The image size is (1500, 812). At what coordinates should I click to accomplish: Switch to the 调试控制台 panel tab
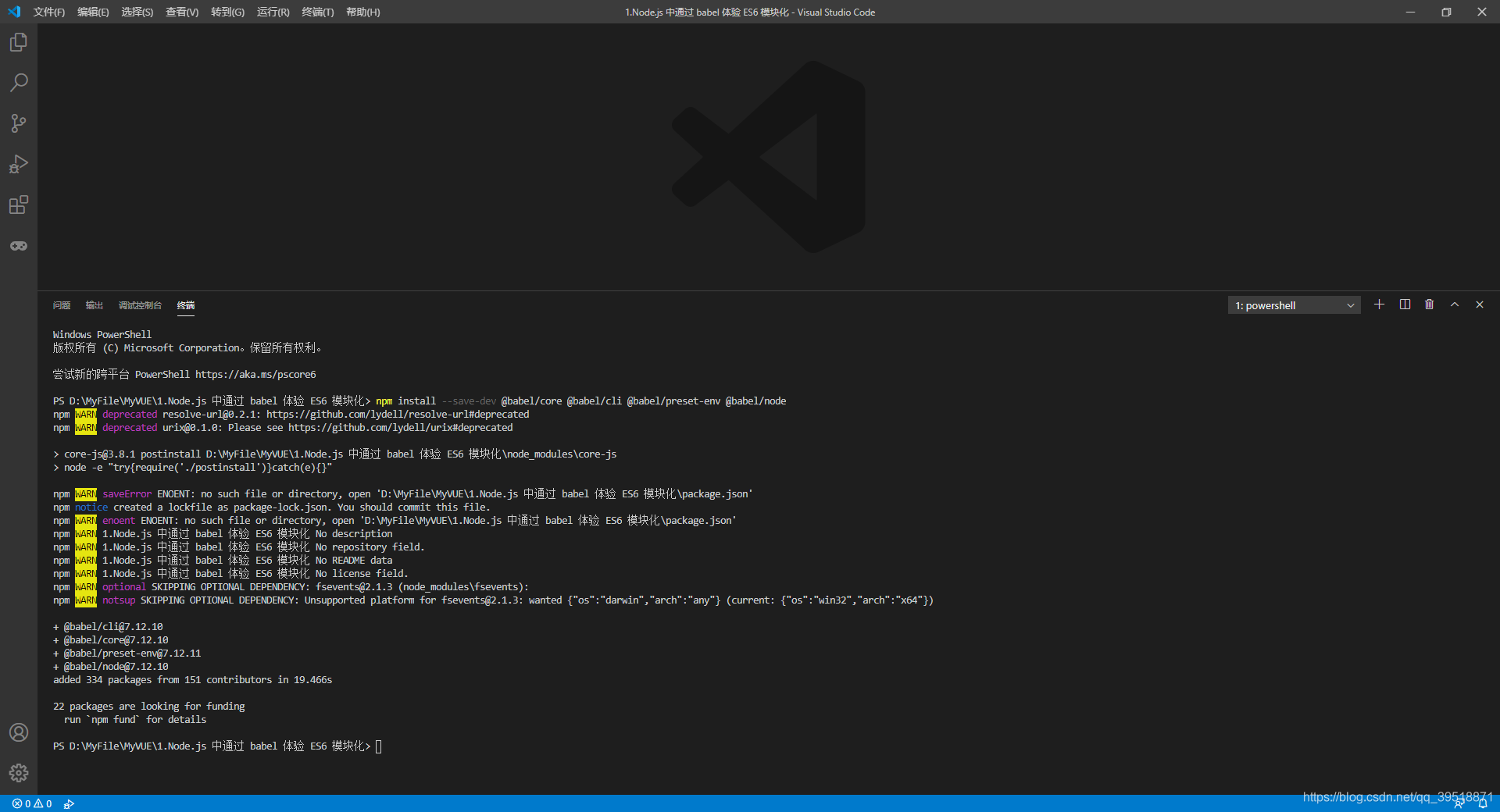tap(140, 305)
